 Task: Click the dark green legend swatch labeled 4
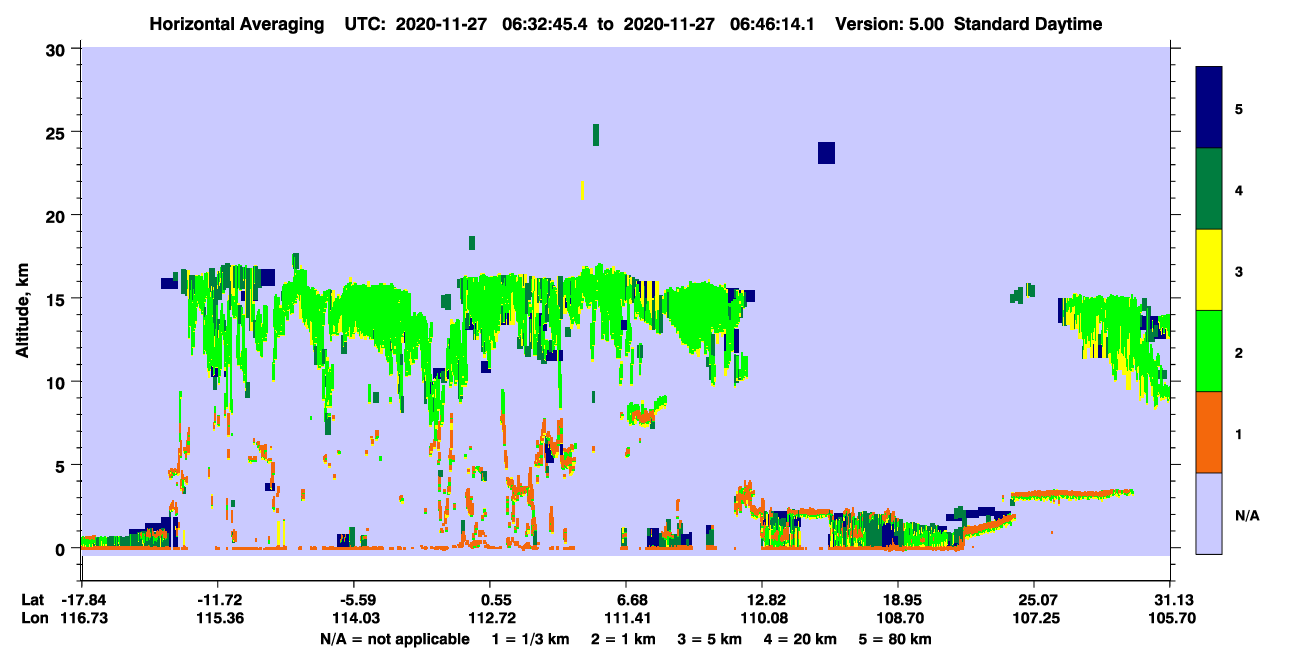[1209, 189]
